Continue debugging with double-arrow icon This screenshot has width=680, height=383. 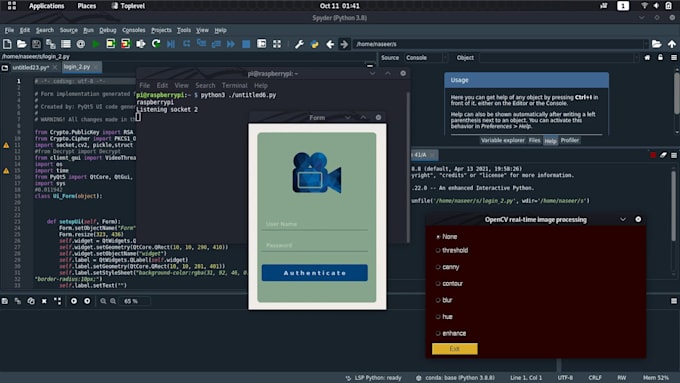(231, 44)
